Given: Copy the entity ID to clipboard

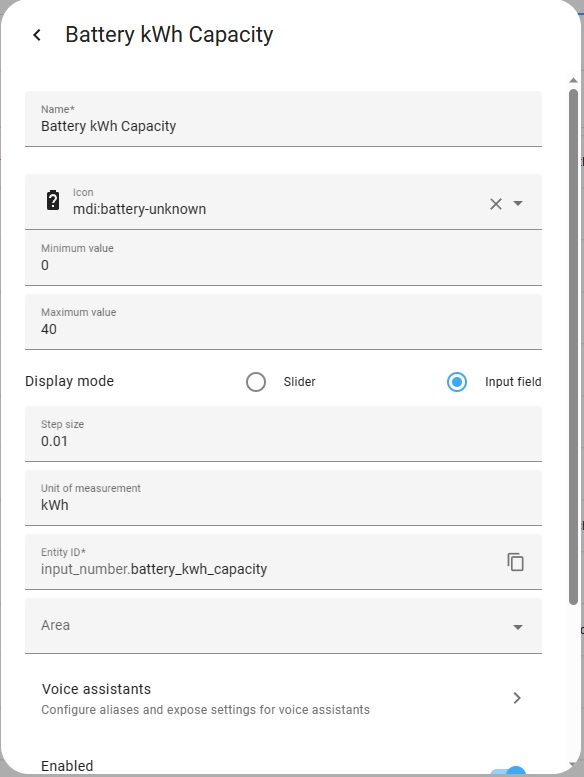Looking at the screenshot, I should [x=516, y=562].
